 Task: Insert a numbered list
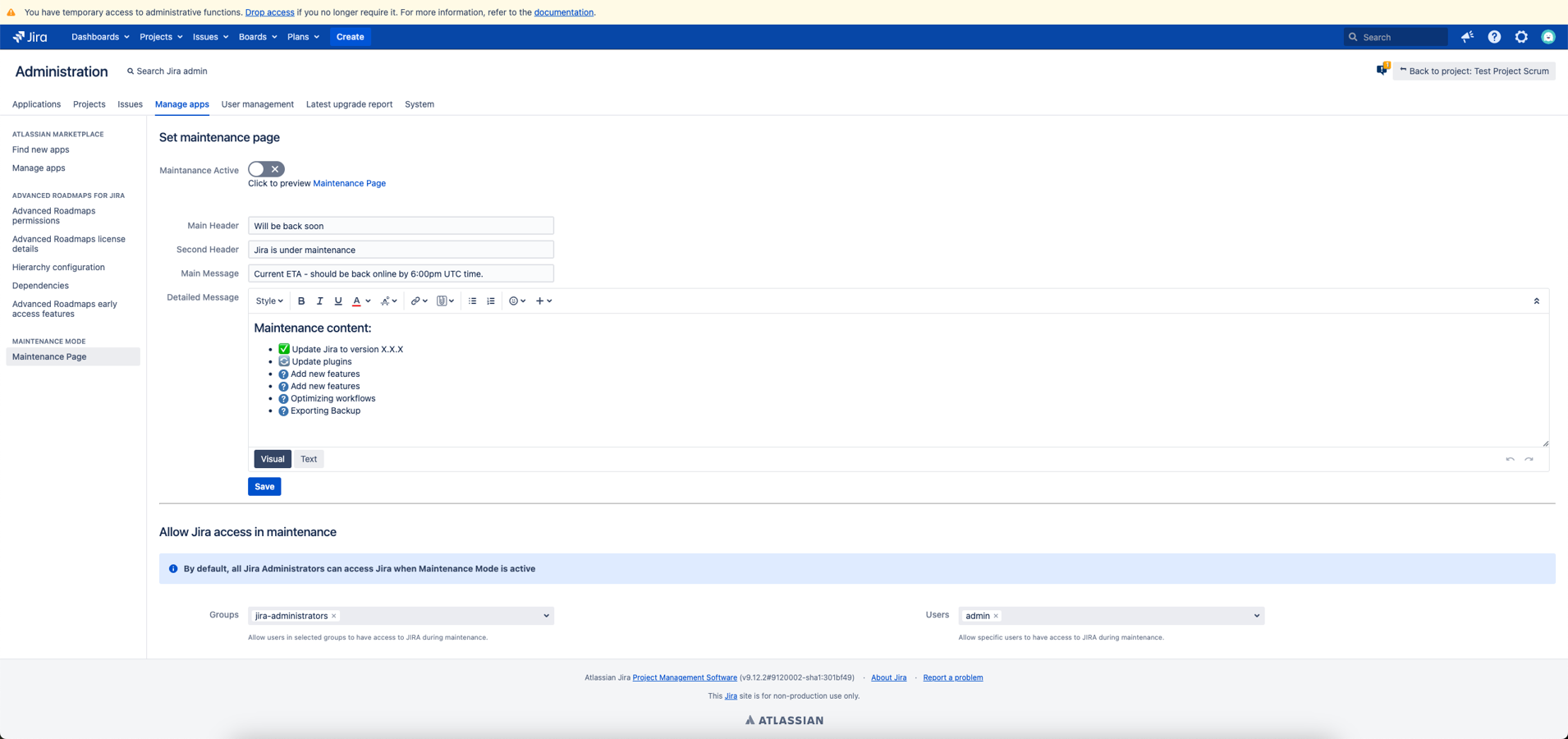click(491, 301)
